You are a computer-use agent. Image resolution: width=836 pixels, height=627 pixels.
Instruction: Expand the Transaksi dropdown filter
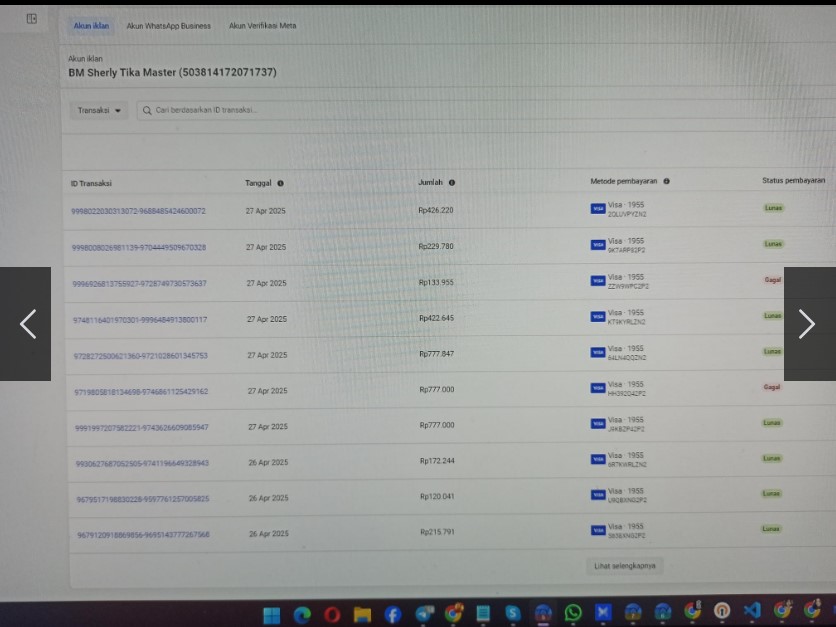click(x=100, y=110)
